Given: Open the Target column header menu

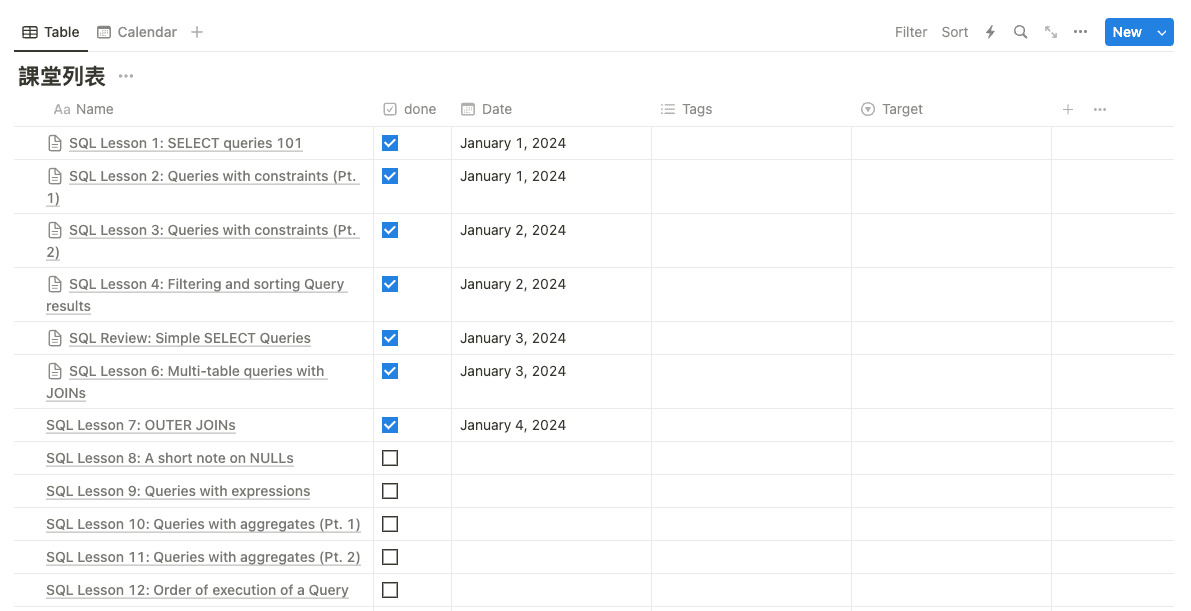Looking at the screenshot, I should click(x=902, y=109).
